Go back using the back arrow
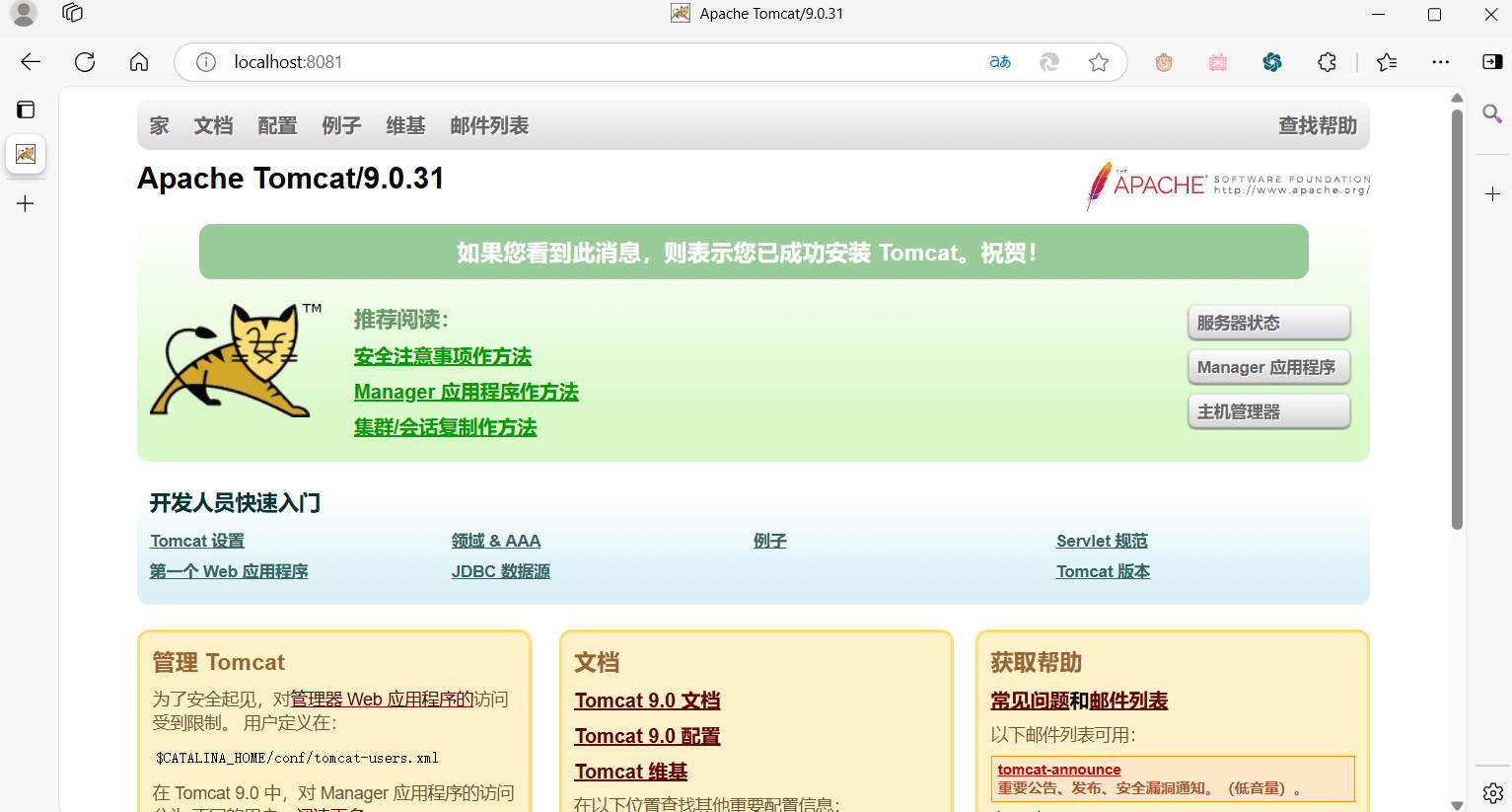Screen dimensions: 1512x812 [31, 62]
